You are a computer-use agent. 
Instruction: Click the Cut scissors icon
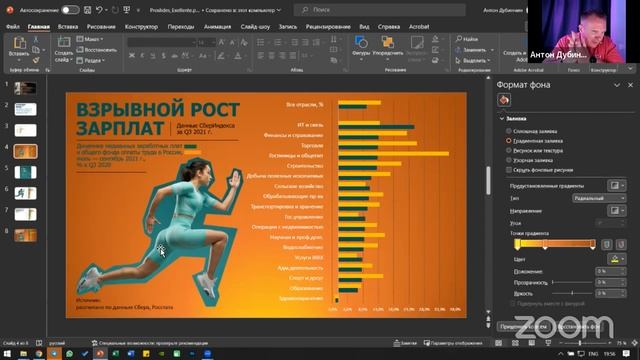pos(36,40)
